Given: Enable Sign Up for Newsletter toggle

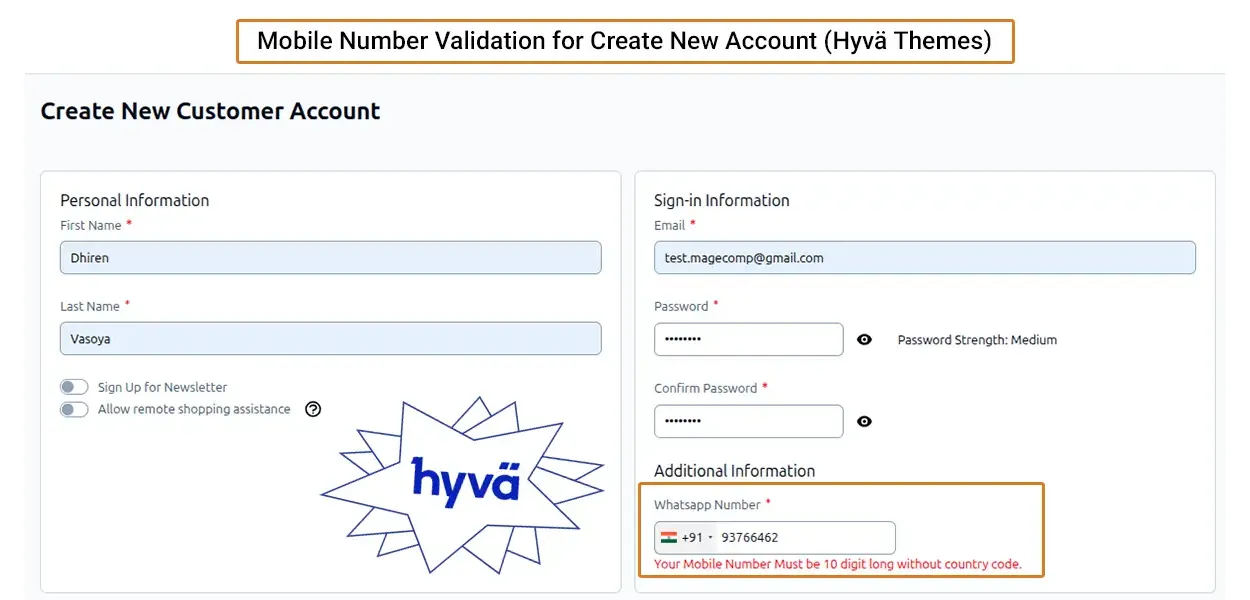Looking at the screenshot, I should tap(74, 387).
